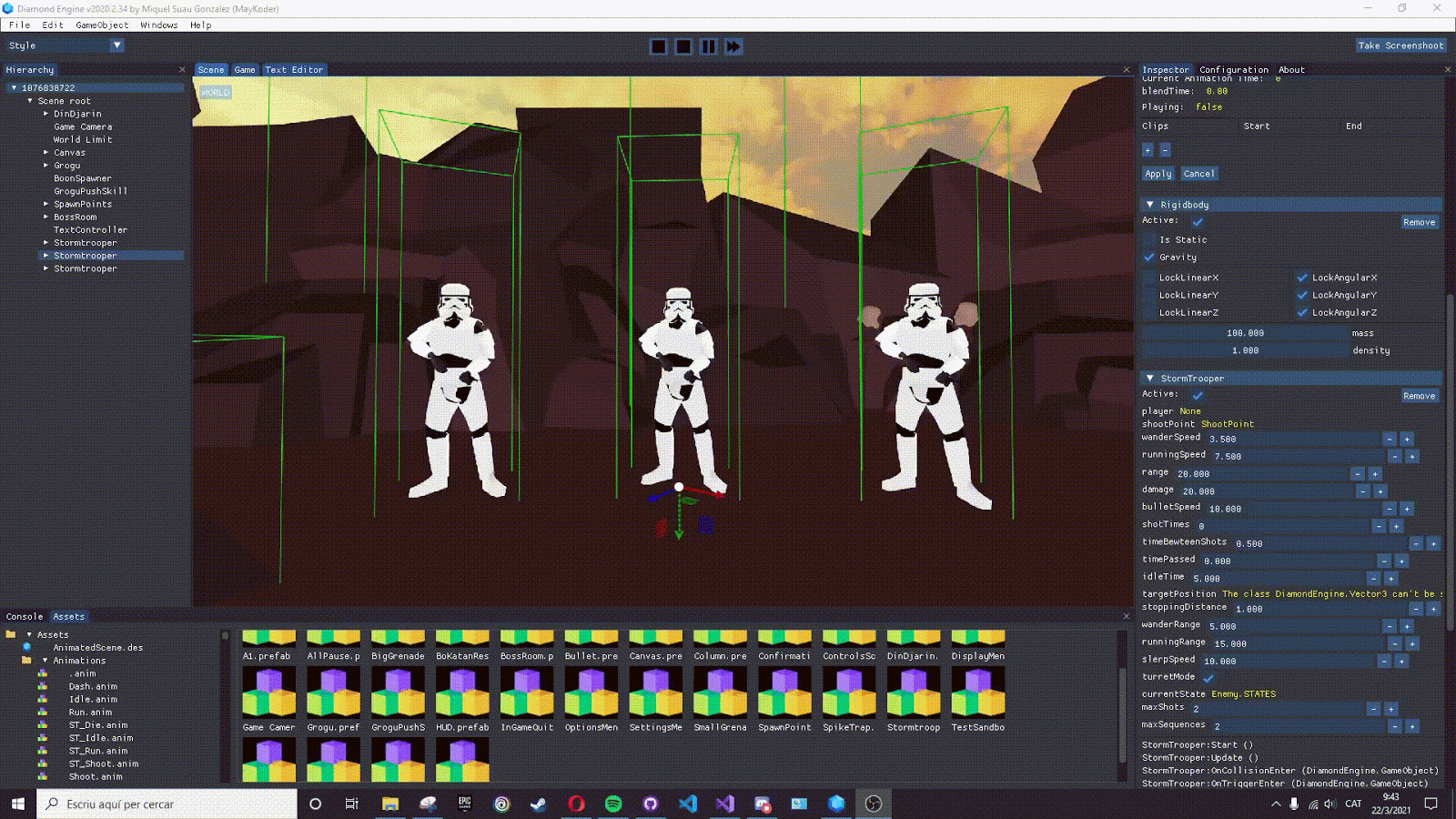Toggle Rigidbody Active checkbox
Screen dimensions: 1456x819
tap(1198, 221)
